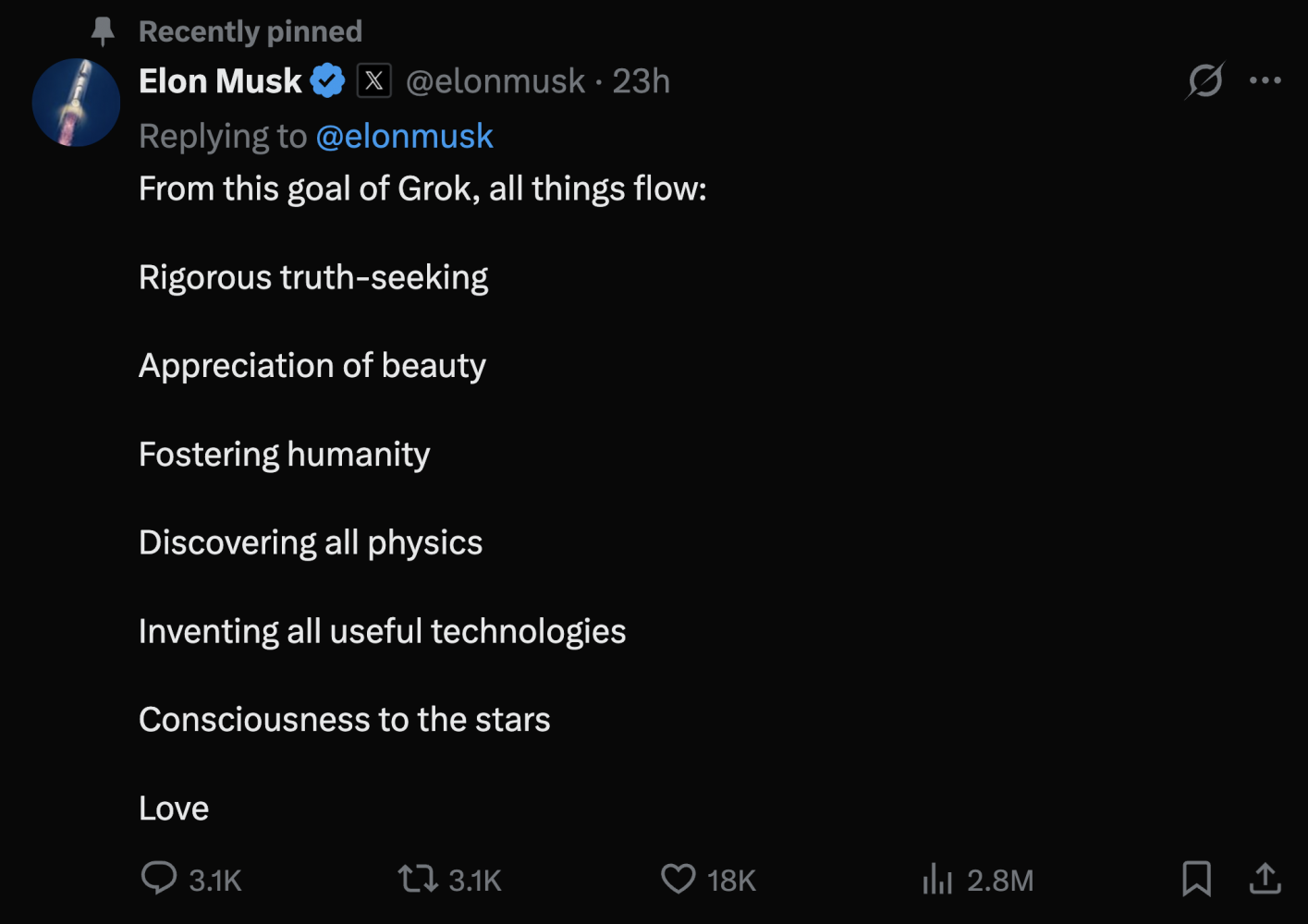1308x924 pixels.
Task: Click the 18K likes count
Action: coord(731,881)
